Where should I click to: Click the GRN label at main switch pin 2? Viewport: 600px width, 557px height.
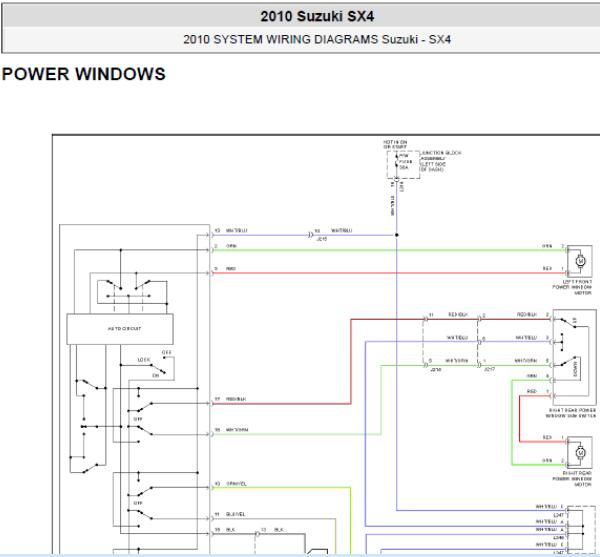tap(232, 246)
